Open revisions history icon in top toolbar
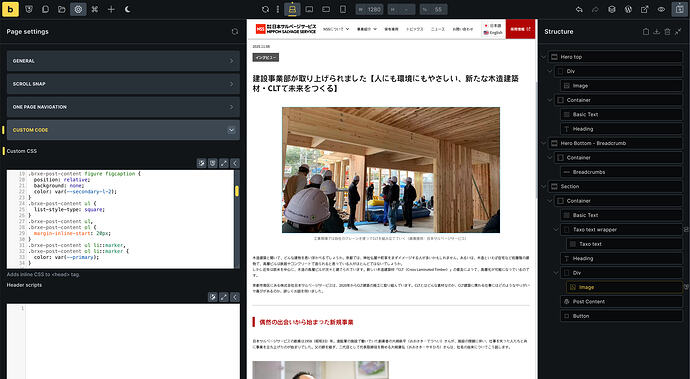Viewport: 690px width, 379px height. pos(612,9)
